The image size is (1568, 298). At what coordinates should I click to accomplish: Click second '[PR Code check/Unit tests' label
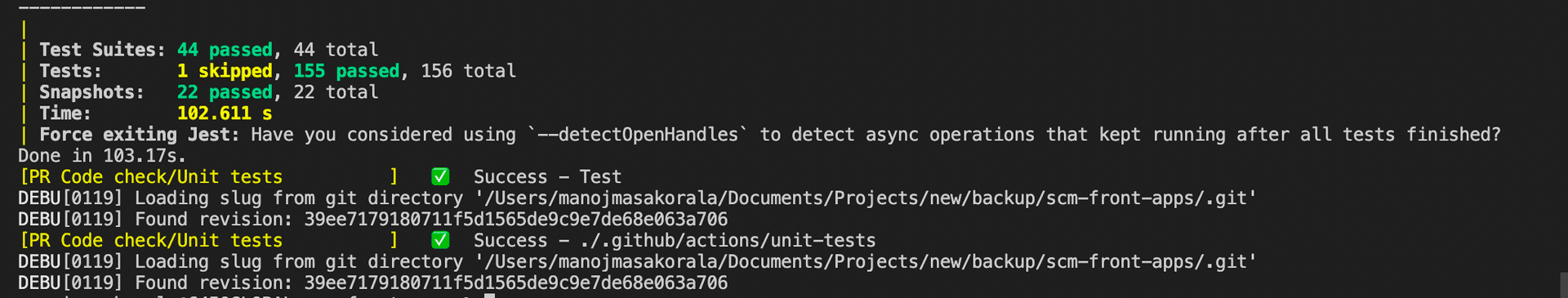click(151, 240)
